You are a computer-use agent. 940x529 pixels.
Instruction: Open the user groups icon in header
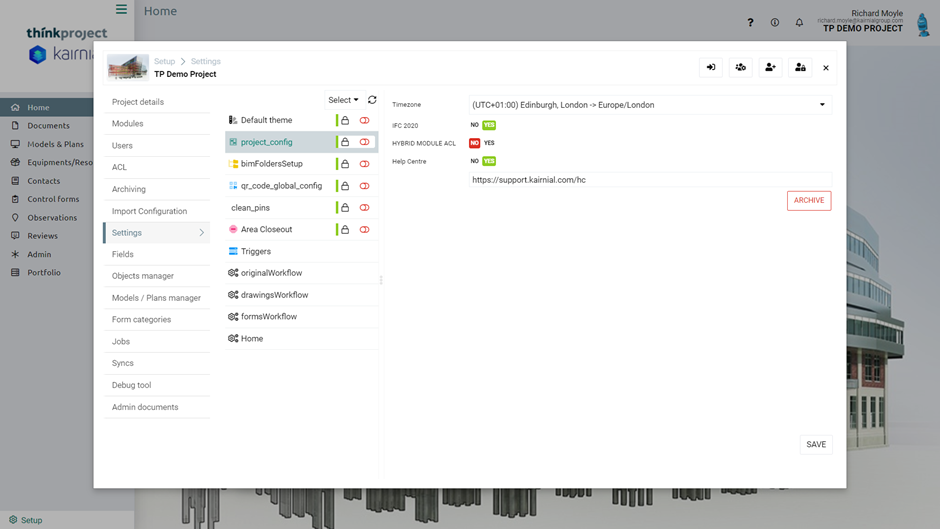tap(740, 68)
